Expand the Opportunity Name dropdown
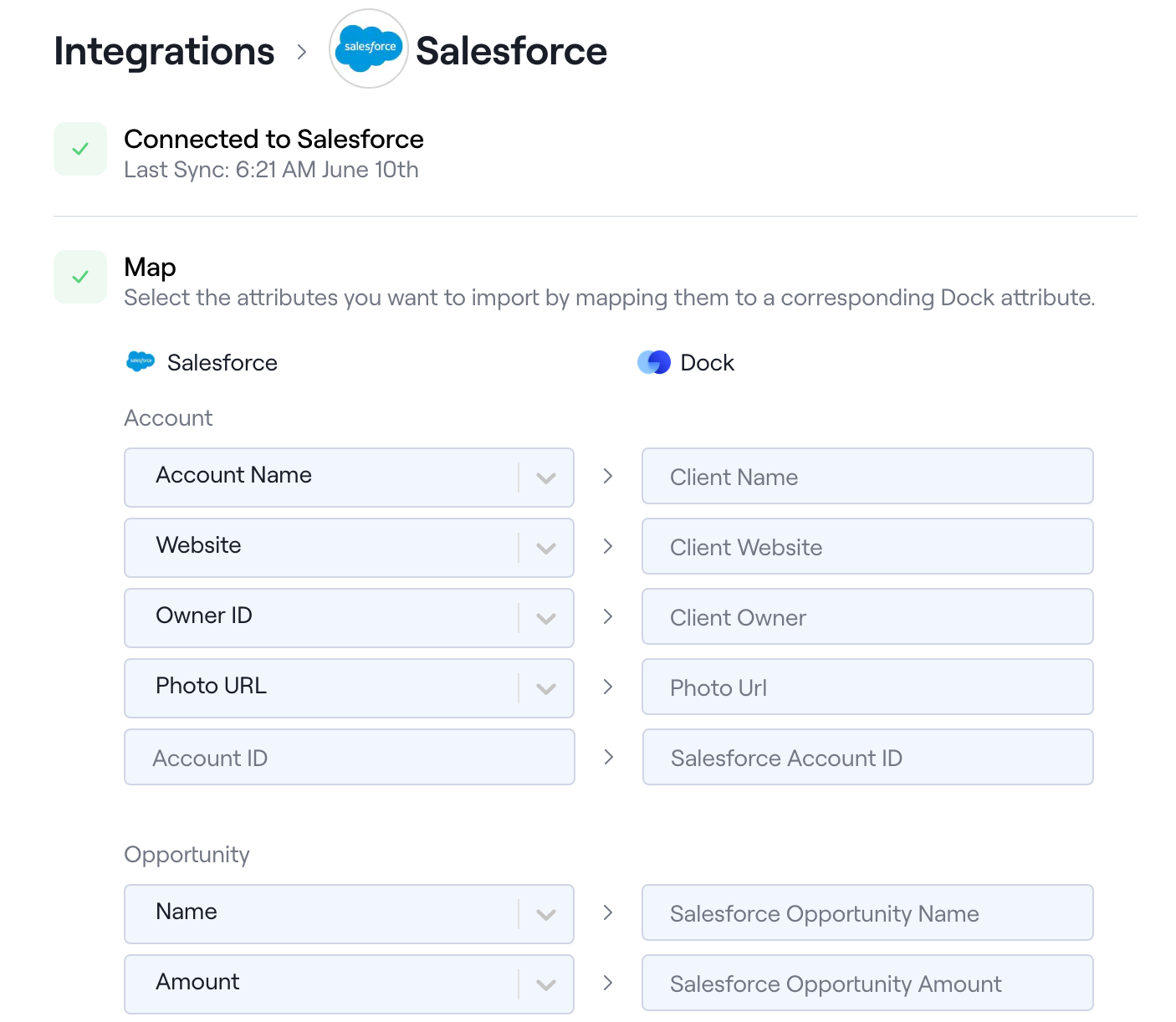Image resolution: width=1176 pixels, height=1022 pixels. [545, 914]
